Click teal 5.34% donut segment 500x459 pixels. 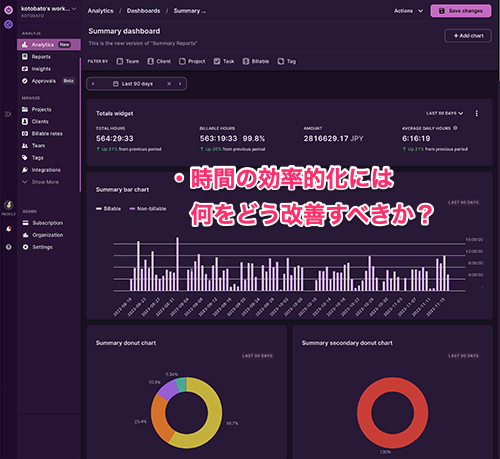coord(181,384)
